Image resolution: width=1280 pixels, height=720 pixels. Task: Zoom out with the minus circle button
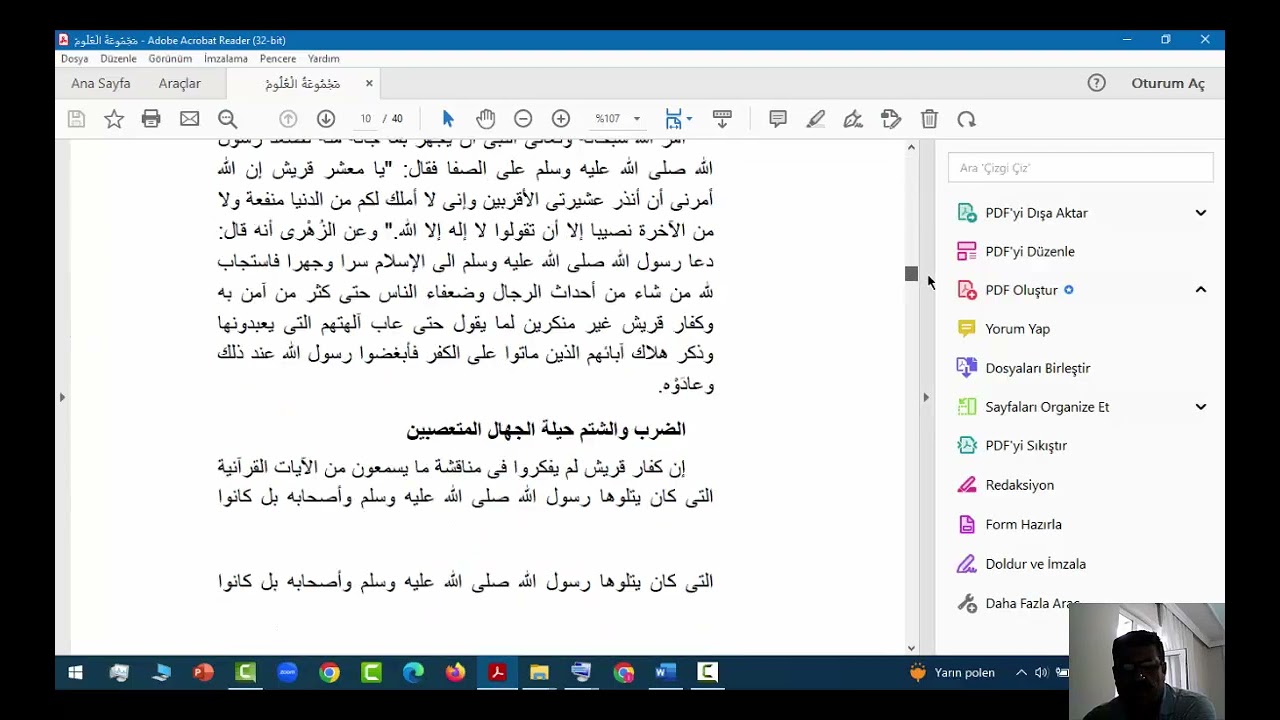tap(523, 119)
